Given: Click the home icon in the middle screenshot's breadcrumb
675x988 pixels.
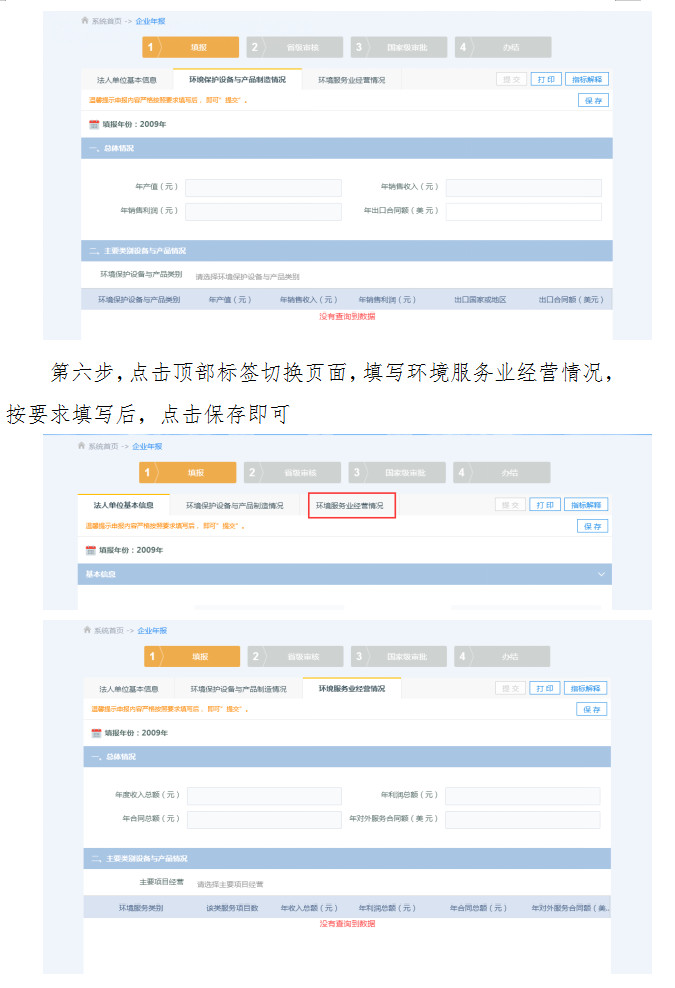Looking at the screenshot, I should 83,446.
